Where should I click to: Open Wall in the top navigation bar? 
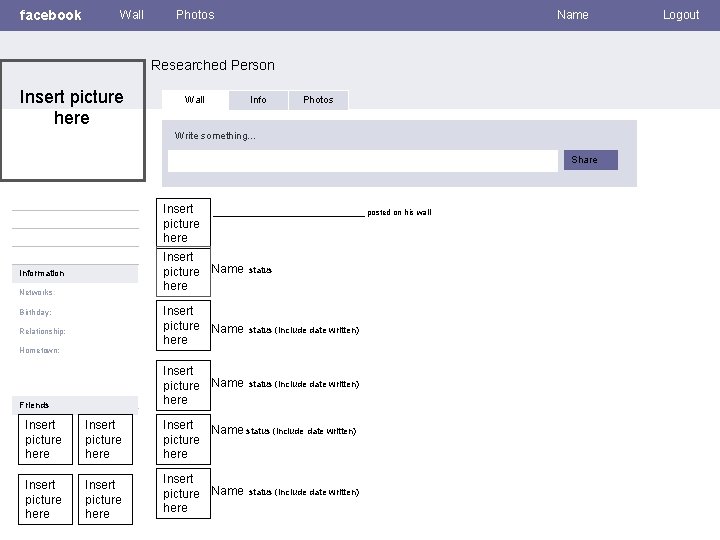click(x=131, y=15)
